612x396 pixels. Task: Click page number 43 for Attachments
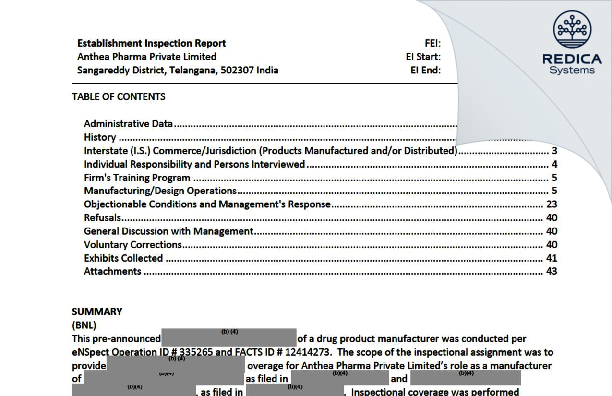click(552, 271)
